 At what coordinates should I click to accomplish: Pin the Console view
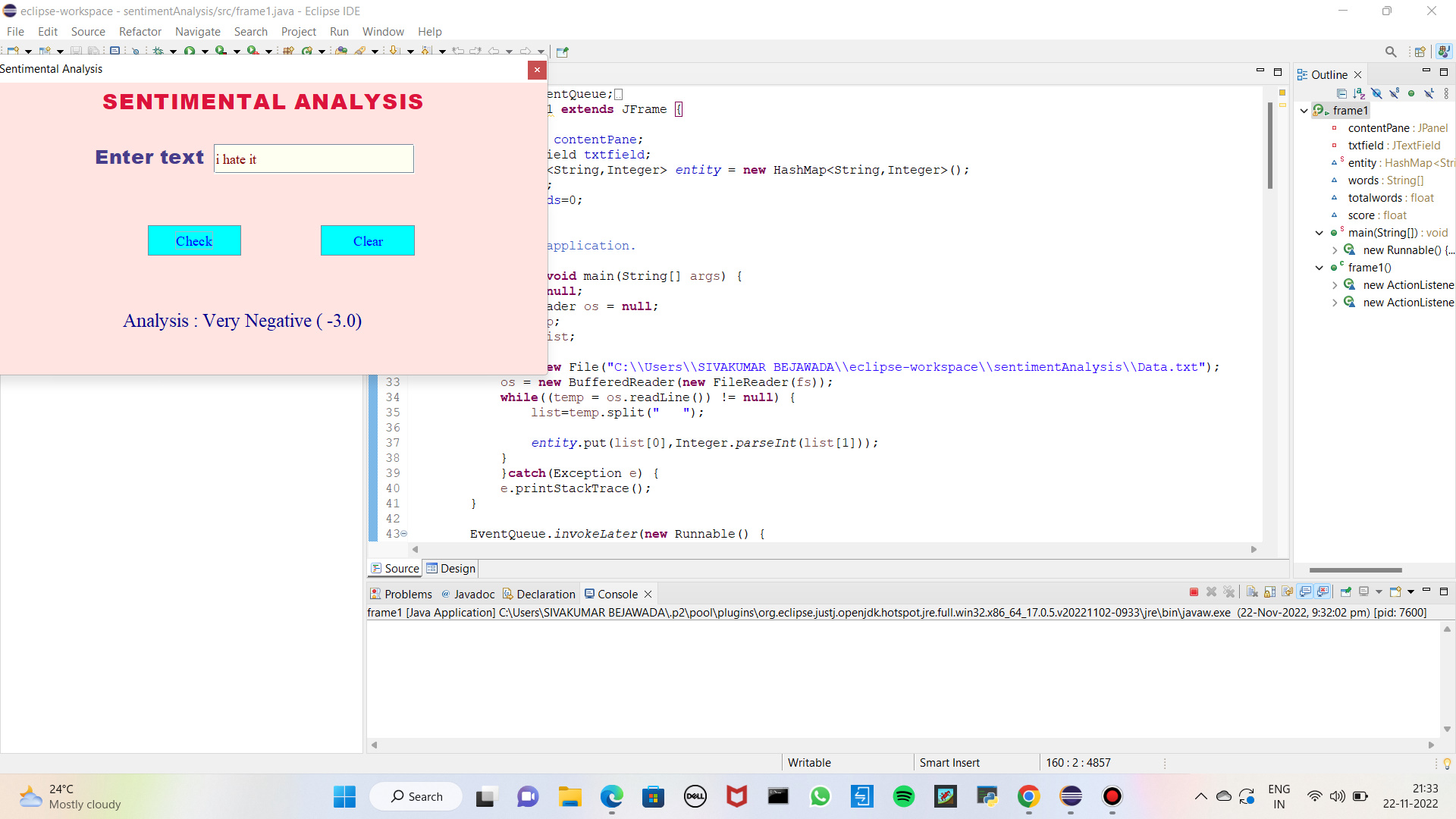tap(1347, 592)
